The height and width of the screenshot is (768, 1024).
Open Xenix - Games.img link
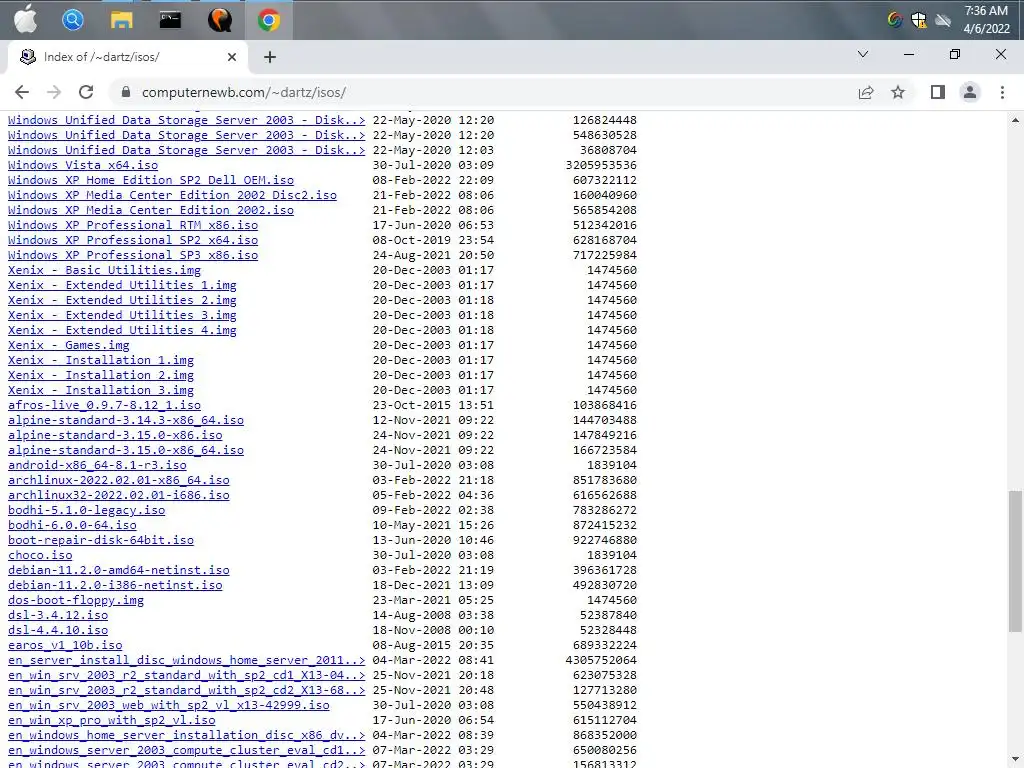pos(69,345)
